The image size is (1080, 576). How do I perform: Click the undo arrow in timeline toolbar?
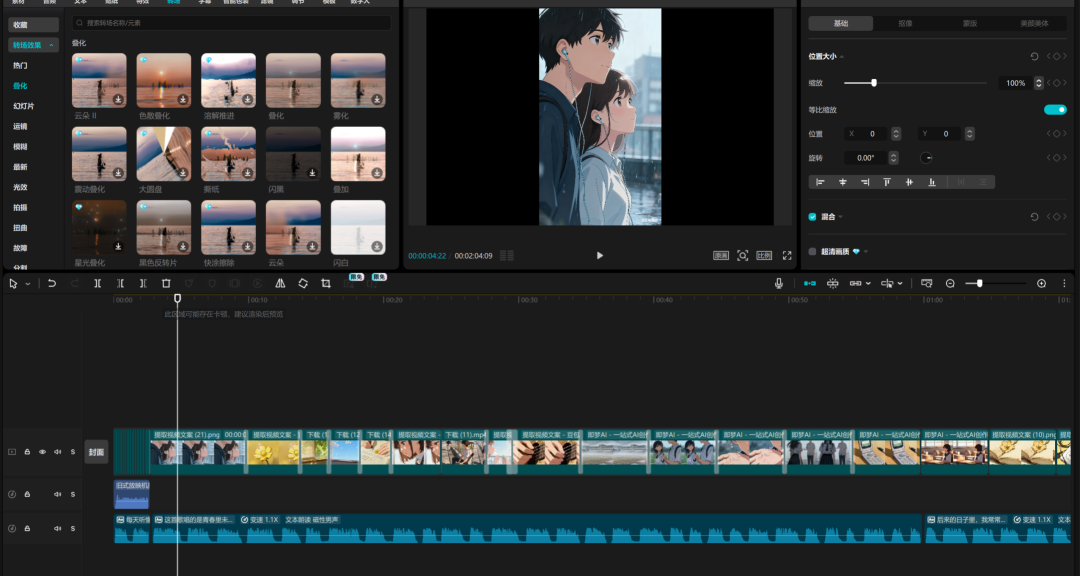[x=52, y=283]
